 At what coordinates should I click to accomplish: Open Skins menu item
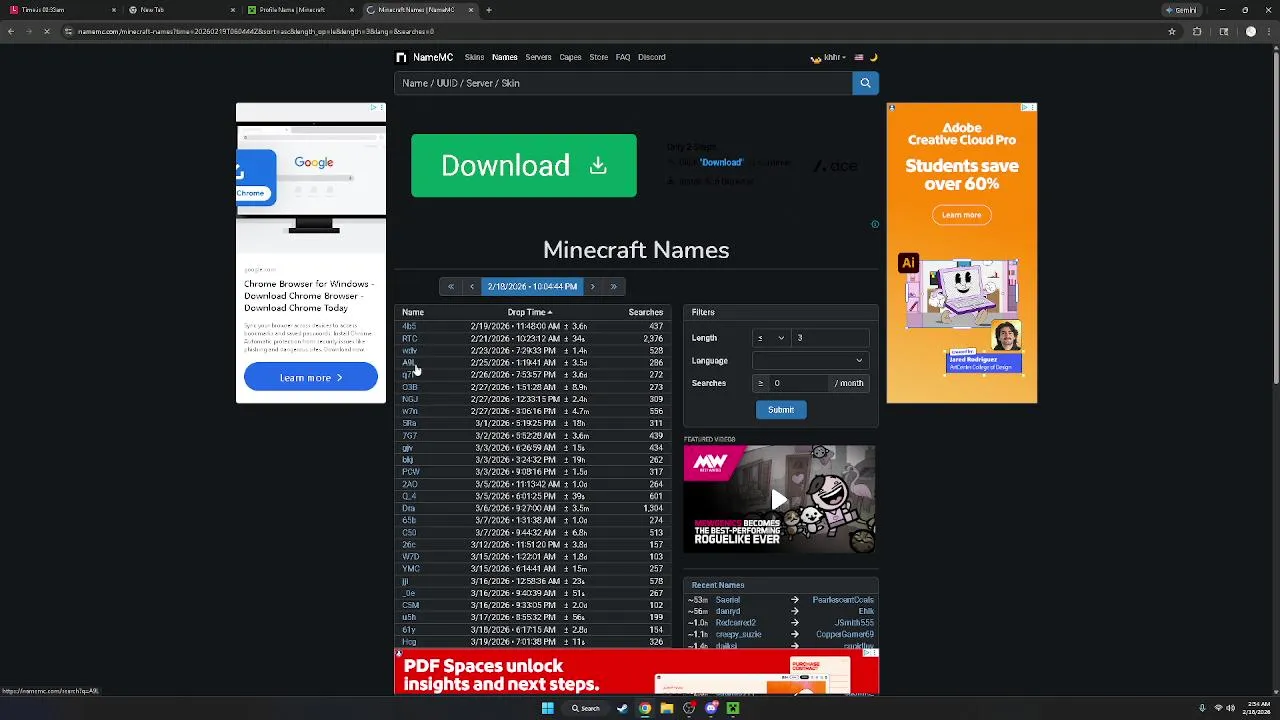click(x=474, y=57)
